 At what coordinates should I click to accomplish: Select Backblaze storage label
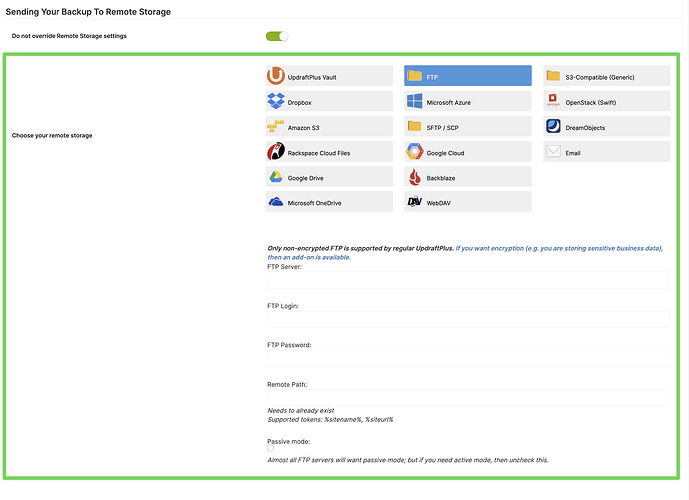point(441,178)
